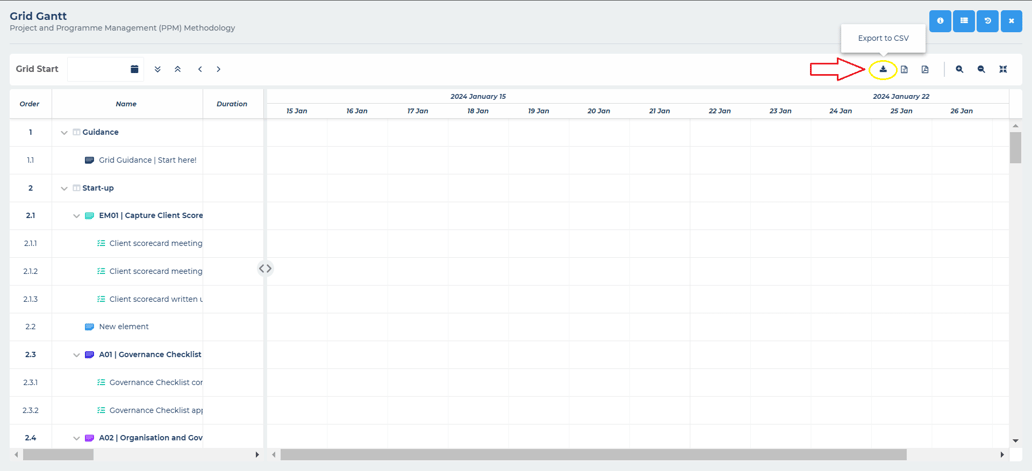Collapse A02 Organisation and Governance row
The image size is (1032, 471).
tap(76, 438)
